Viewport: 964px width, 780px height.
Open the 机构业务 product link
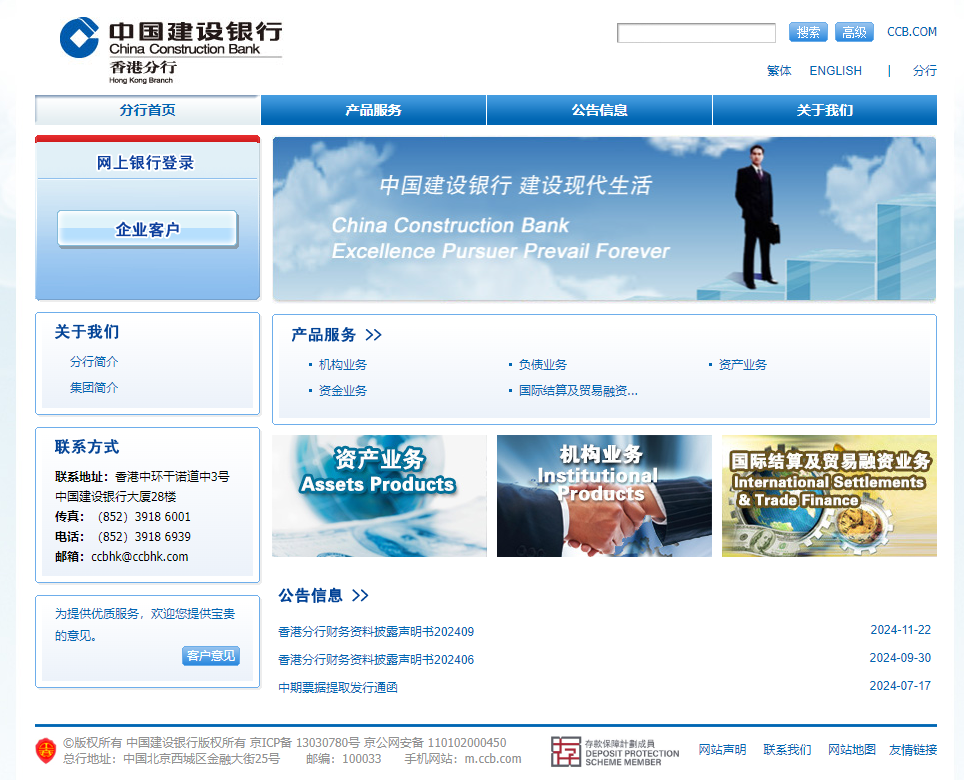coord(342,365)
